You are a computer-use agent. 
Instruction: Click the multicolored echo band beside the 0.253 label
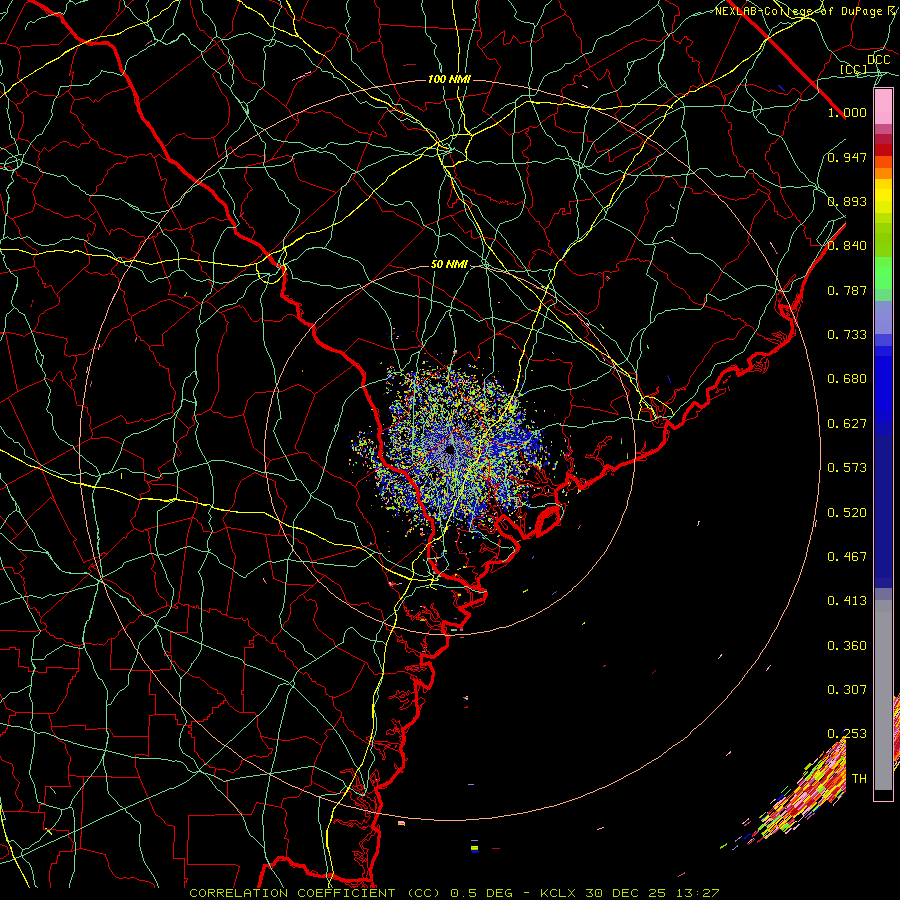coord(804,797)
